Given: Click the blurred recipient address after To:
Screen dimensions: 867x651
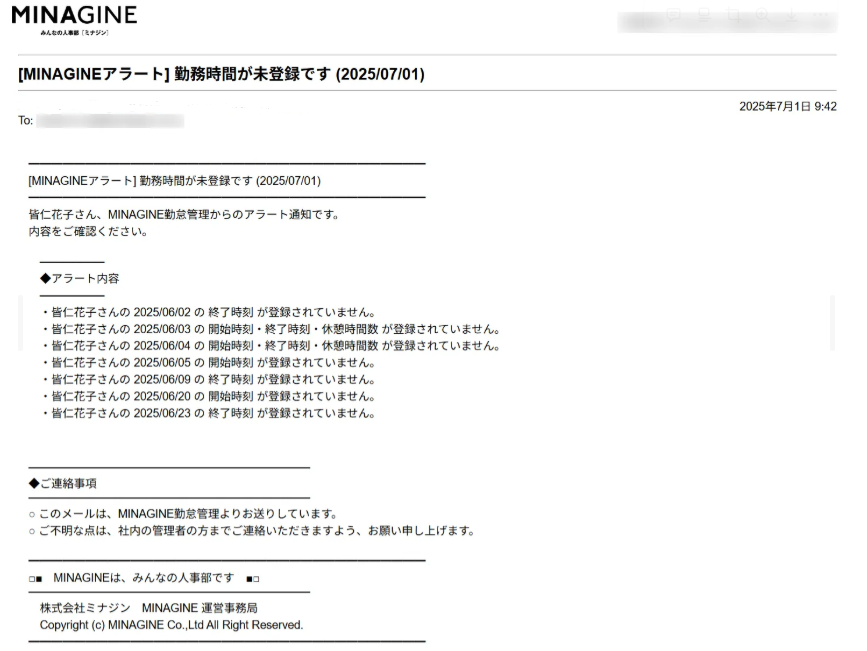Looking at the screenshot, I should pos(110,121).
